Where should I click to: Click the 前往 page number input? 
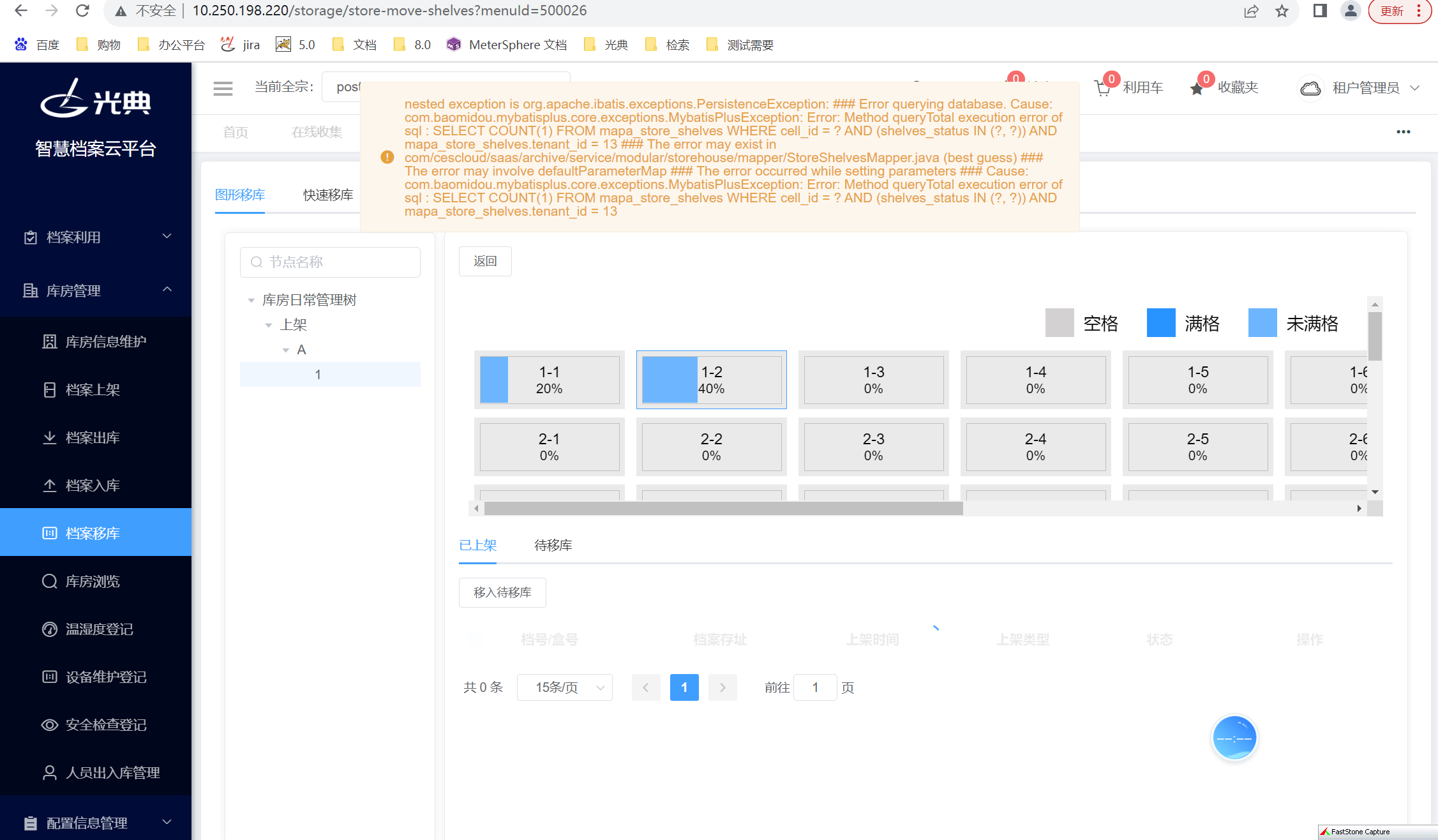pyautogui.click(x=815, y=687)
